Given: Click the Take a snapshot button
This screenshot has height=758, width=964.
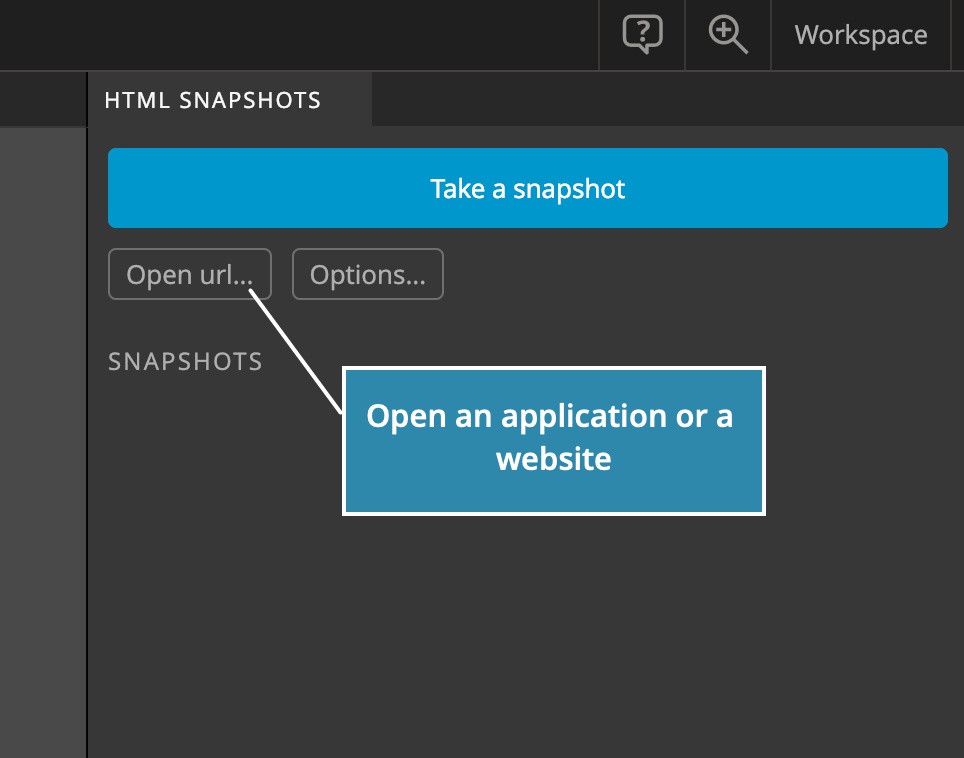Looking at the screenshot, I should coord(527,188).
